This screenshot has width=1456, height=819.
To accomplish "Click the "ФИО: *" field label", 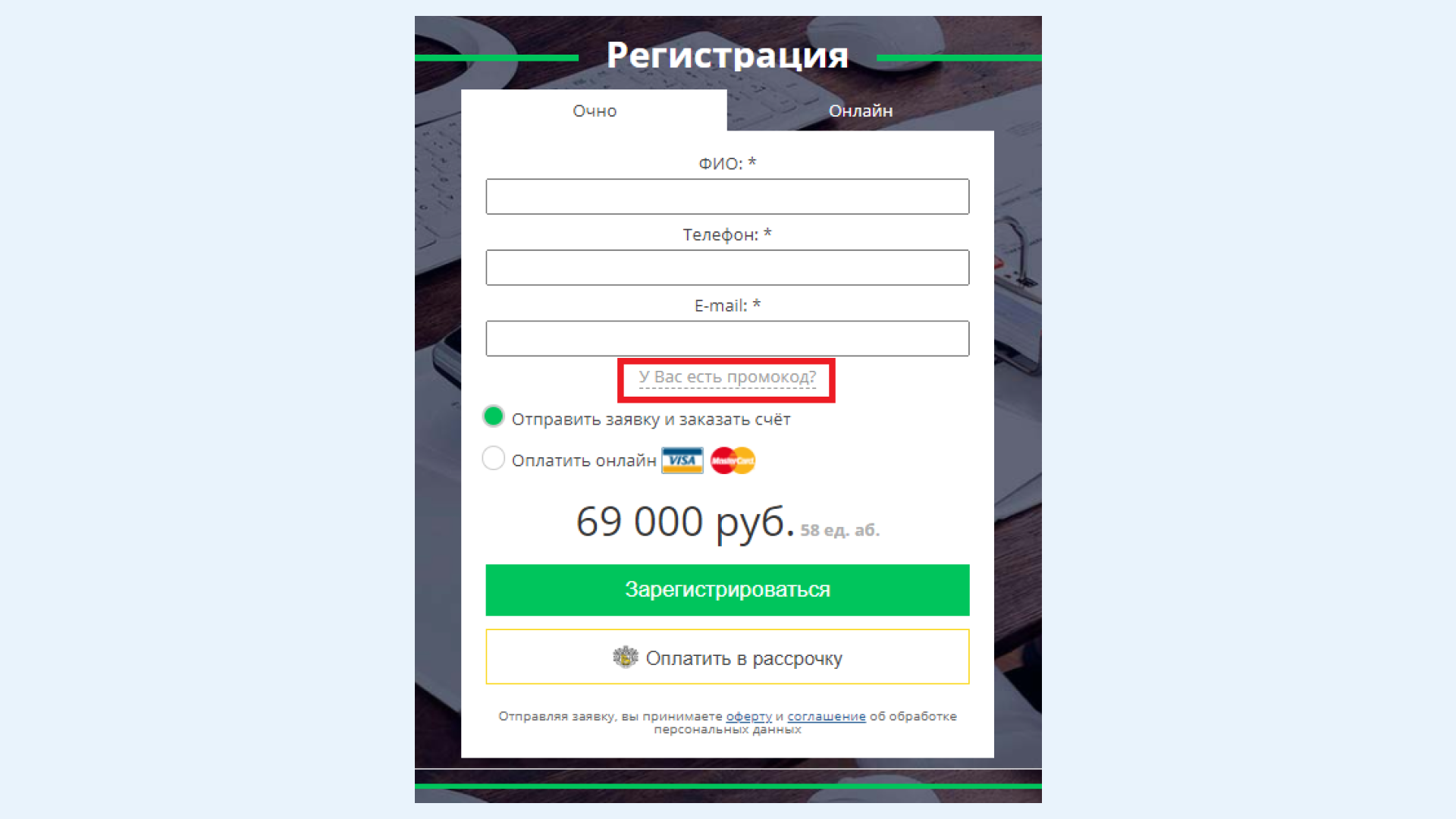I will coord(727,164).
